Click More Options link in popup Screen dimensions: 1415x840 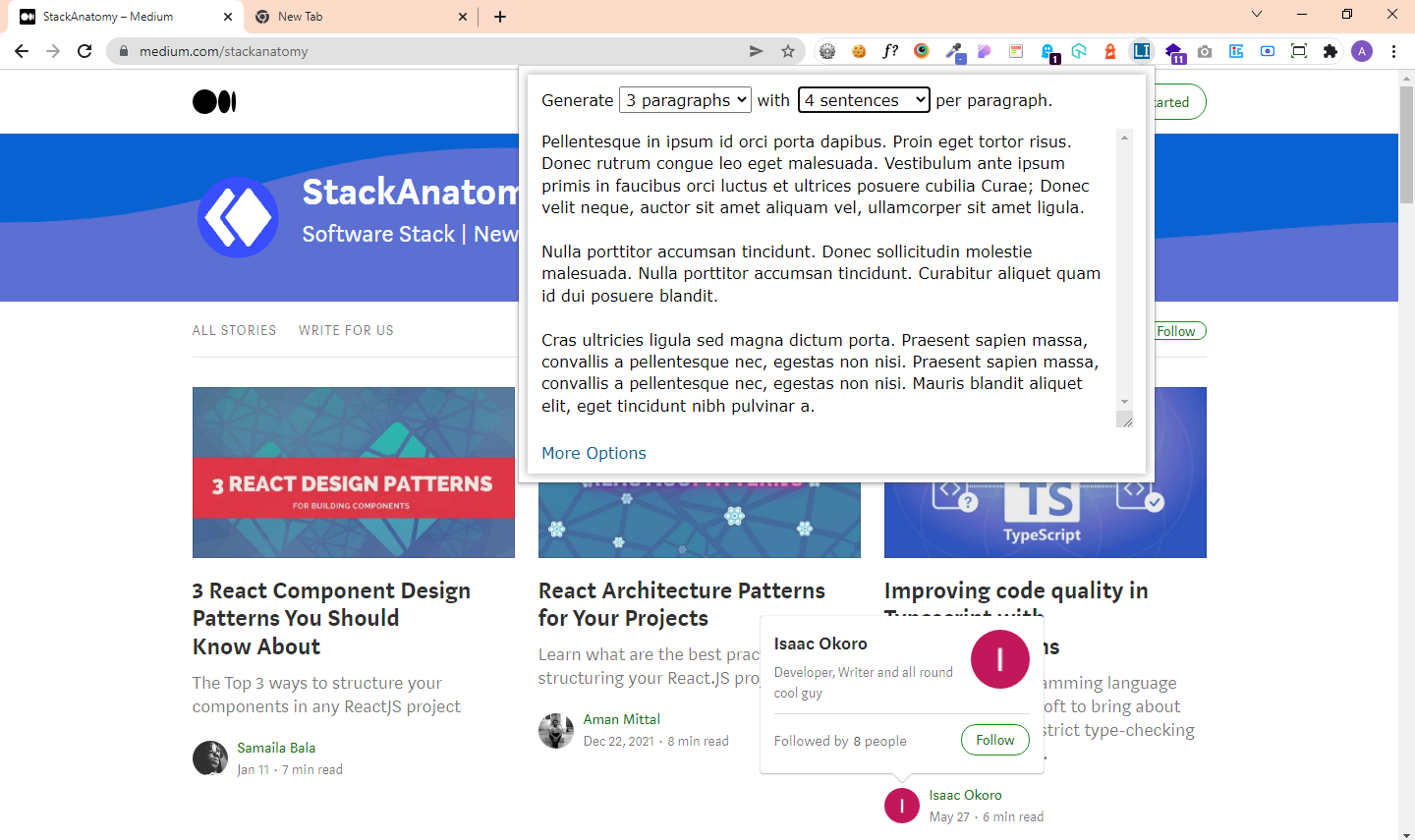pos(594,453)
